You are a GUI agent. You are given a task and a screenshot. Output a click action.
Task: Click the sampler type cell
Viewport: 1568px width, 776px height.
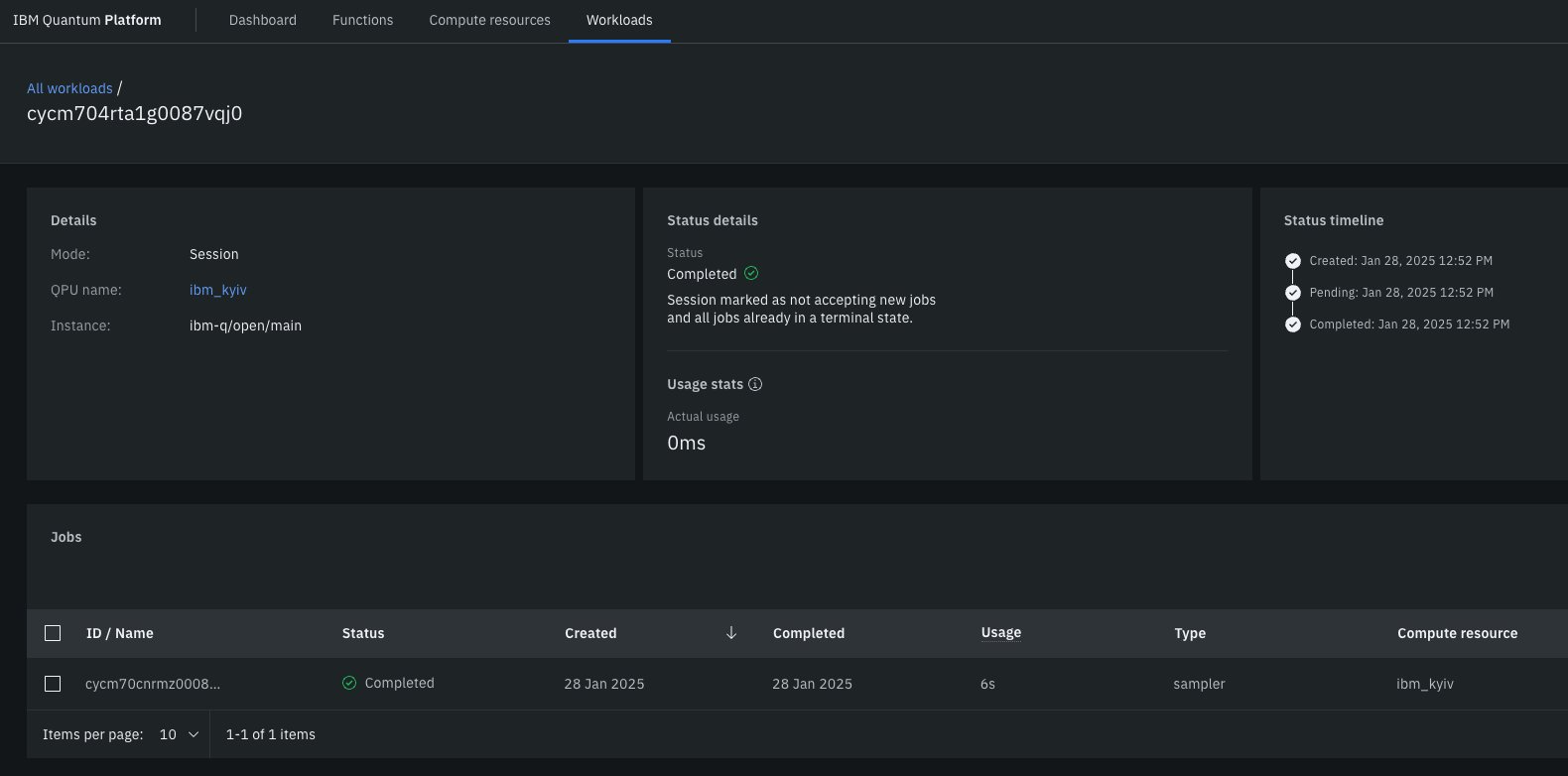click(1199, 684)
